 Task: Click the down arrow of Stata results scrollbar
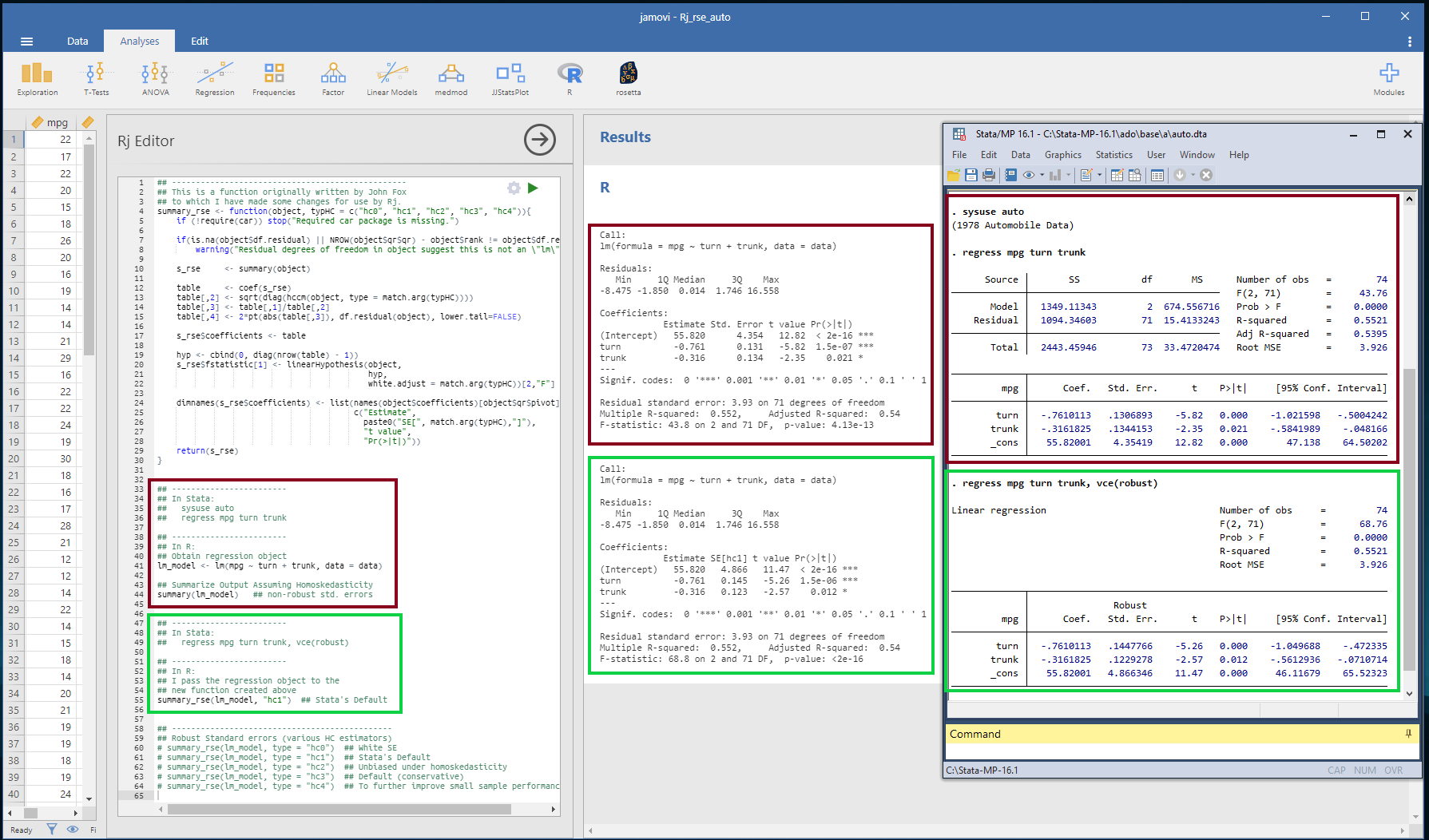1409,693
